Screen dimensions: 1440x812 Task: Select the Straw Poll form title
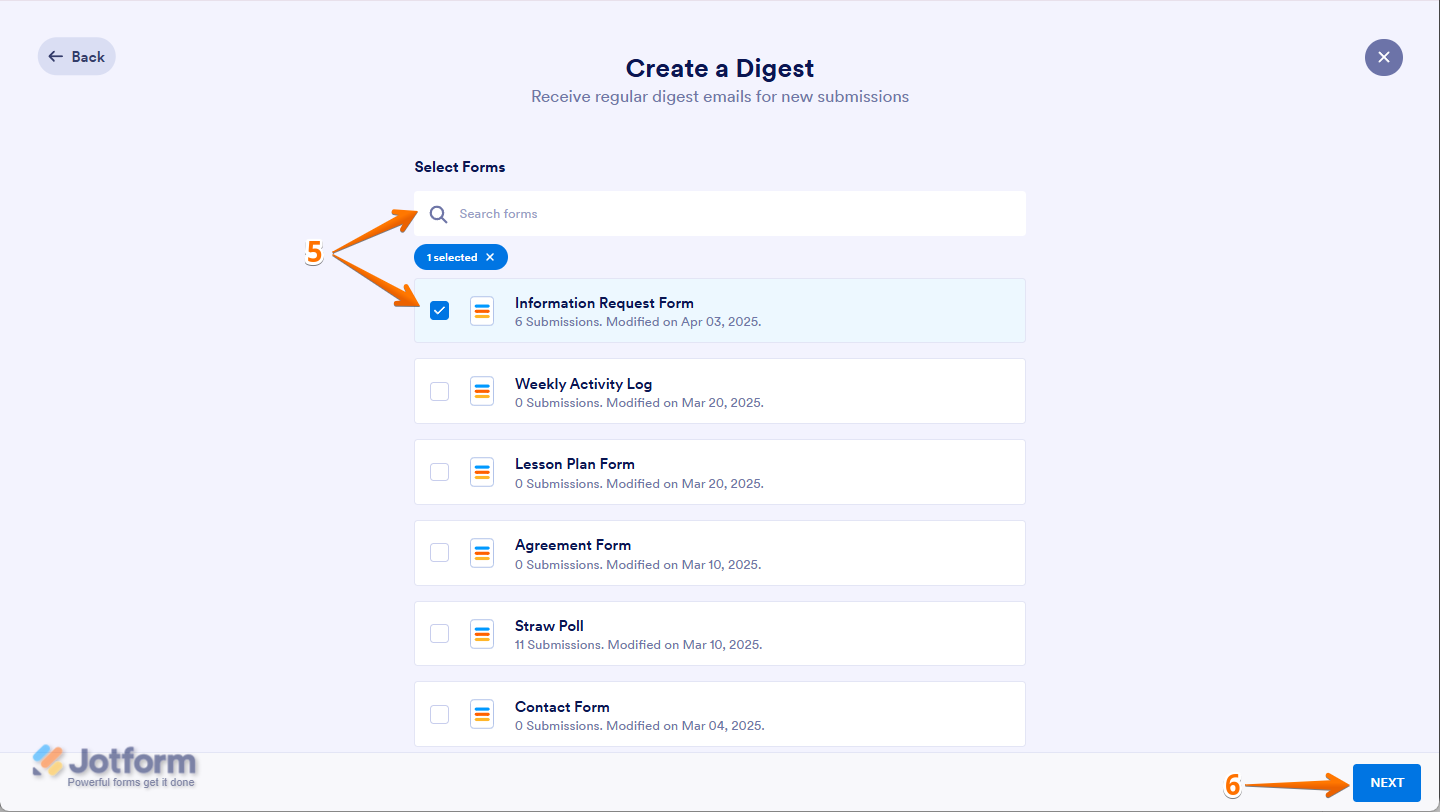(549, 626)
